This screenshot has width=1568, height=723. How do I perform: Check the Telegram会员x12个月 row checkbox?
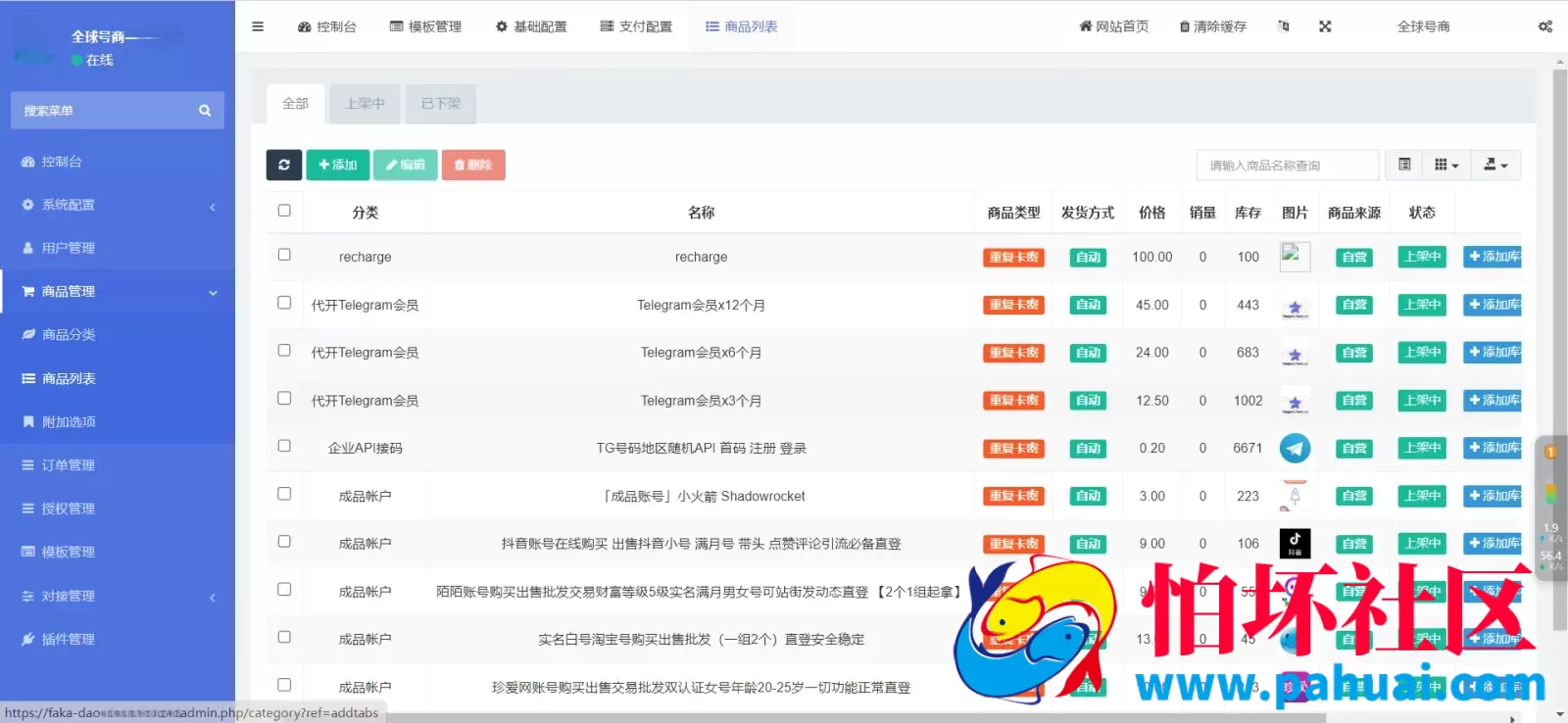click(284, 303)
